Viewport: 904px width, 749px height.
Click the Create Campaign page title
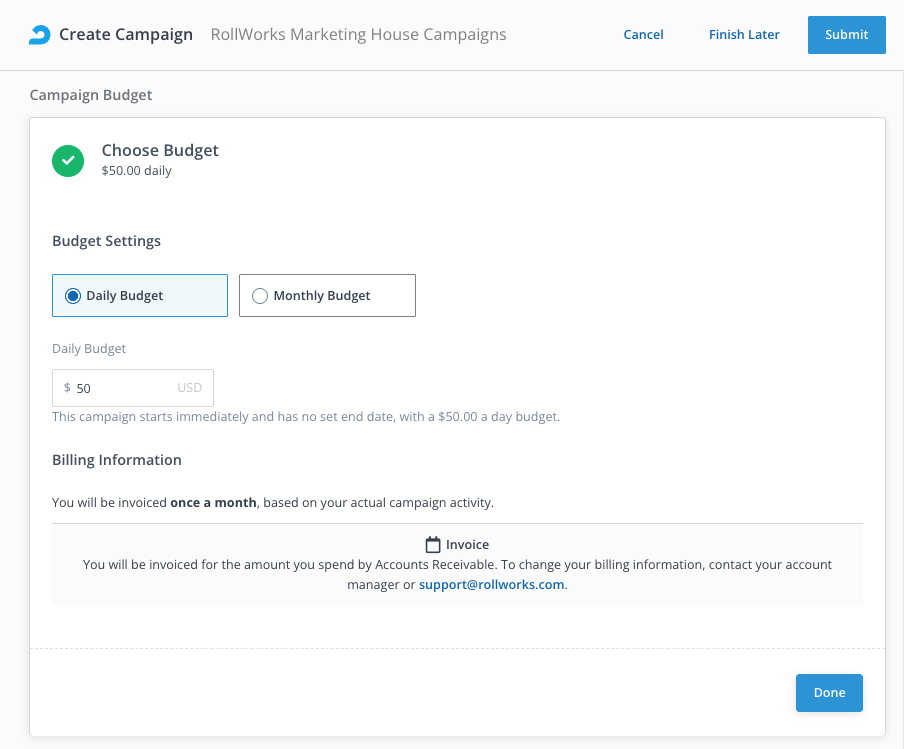coord(126,35)
